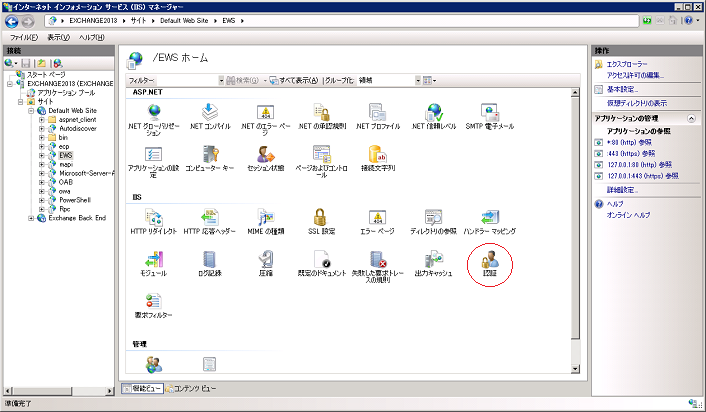Switch to コンテンツ ビュー tab
This screenshot has height=412, width=706.
click(190, 388)
